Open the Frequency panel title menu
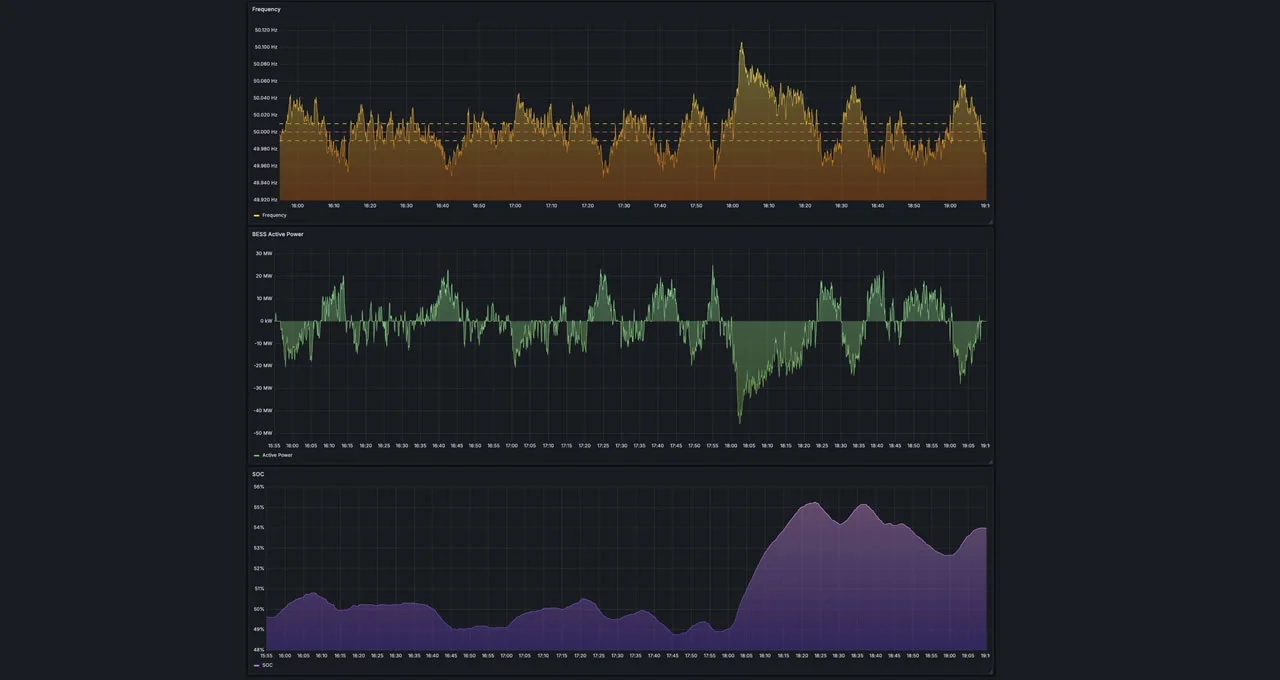Screen dimensions: 1280x680 266,9
